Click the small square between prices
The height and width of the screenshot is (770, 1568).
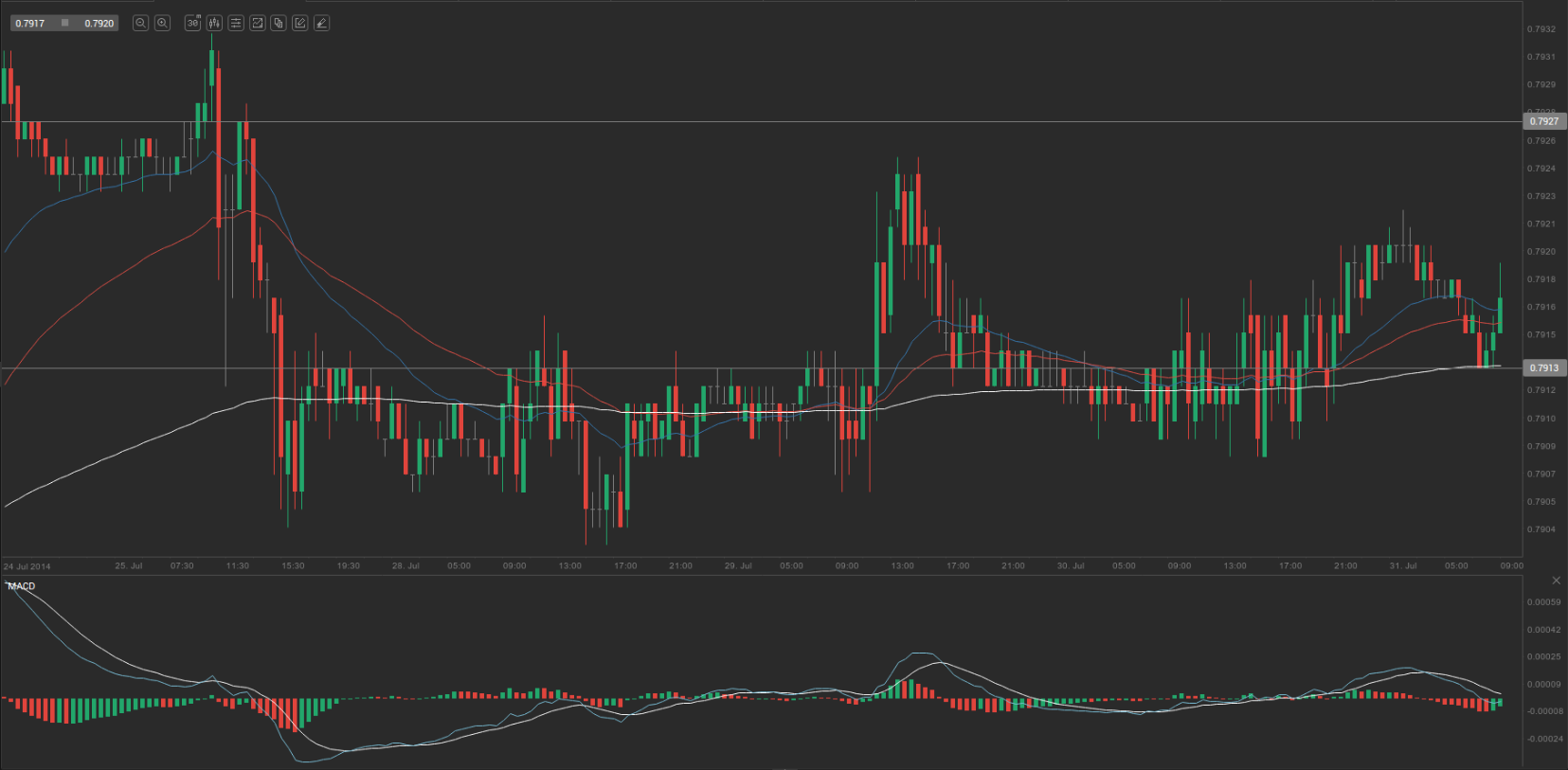coord(64,23)
